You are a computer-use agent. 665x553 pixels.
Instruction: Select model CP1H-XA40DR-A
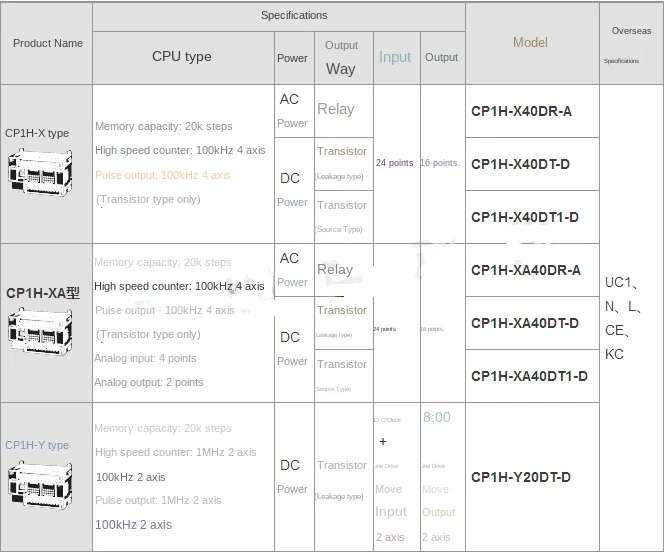pos(526,270)
